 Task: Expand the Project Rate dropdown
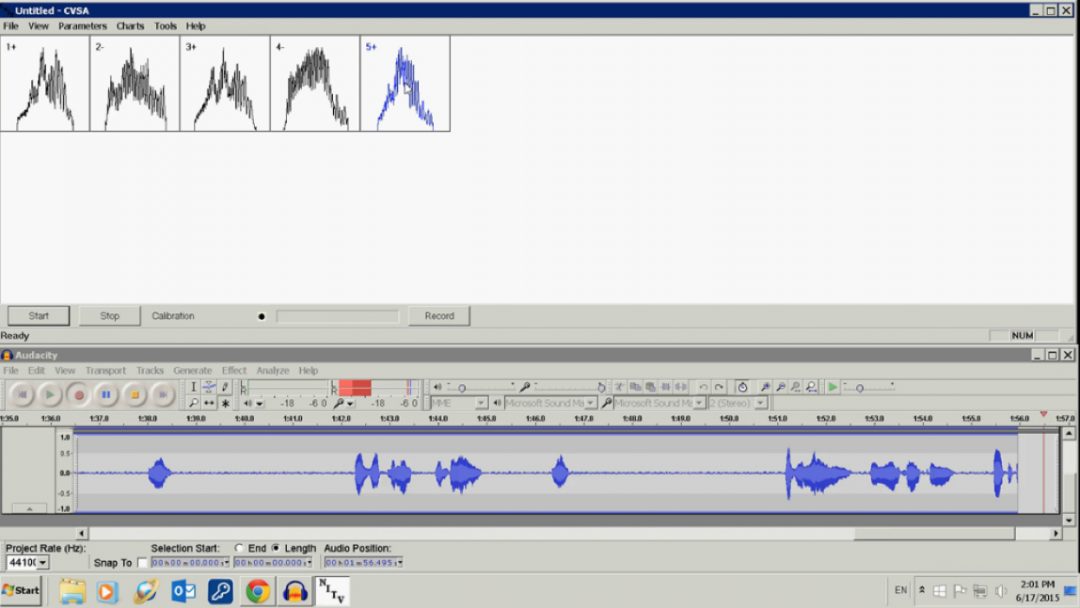tap(43, 563)
